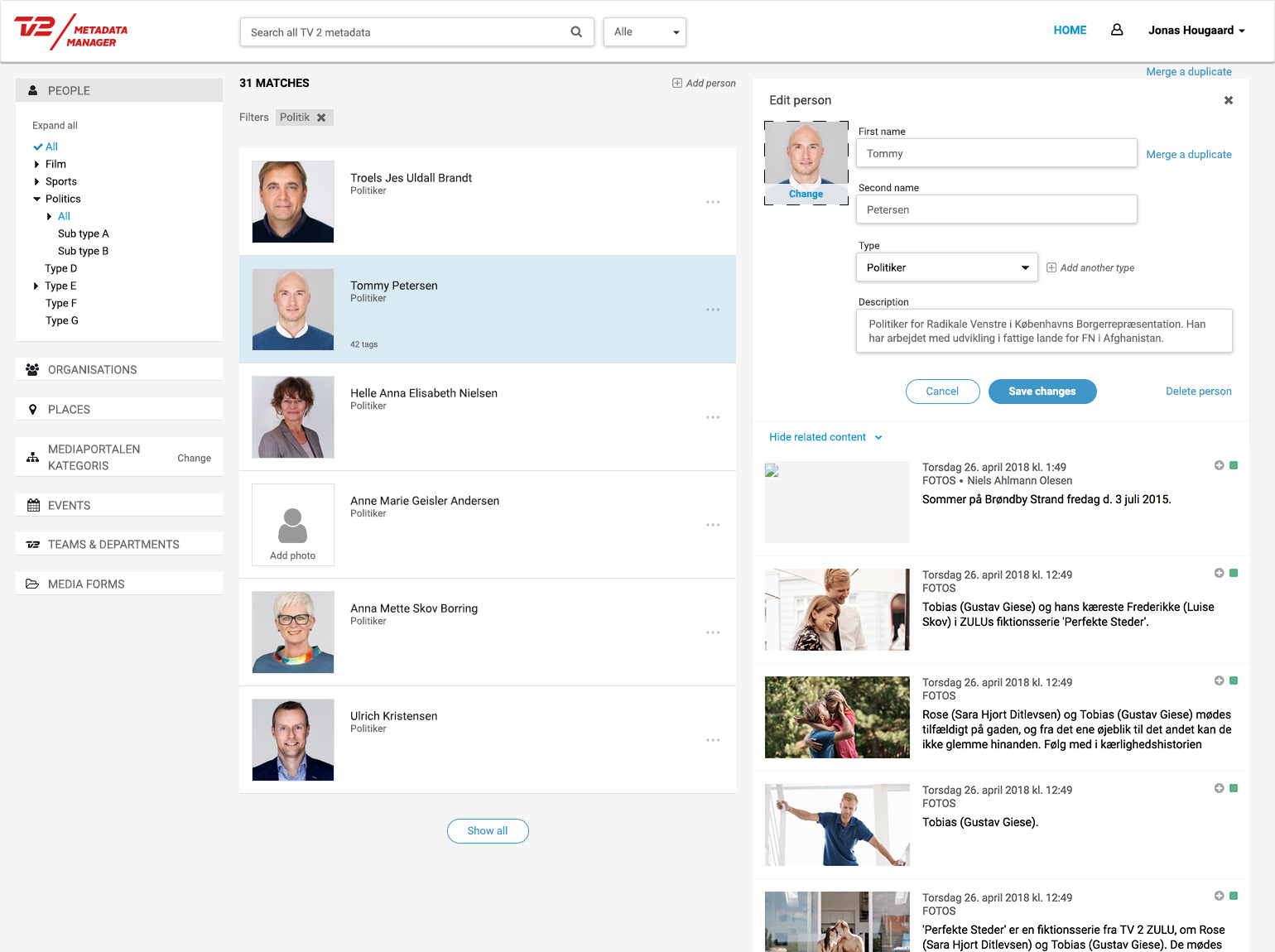Open options menu for Helle Anna Elisabeth Nielsen

713,417
